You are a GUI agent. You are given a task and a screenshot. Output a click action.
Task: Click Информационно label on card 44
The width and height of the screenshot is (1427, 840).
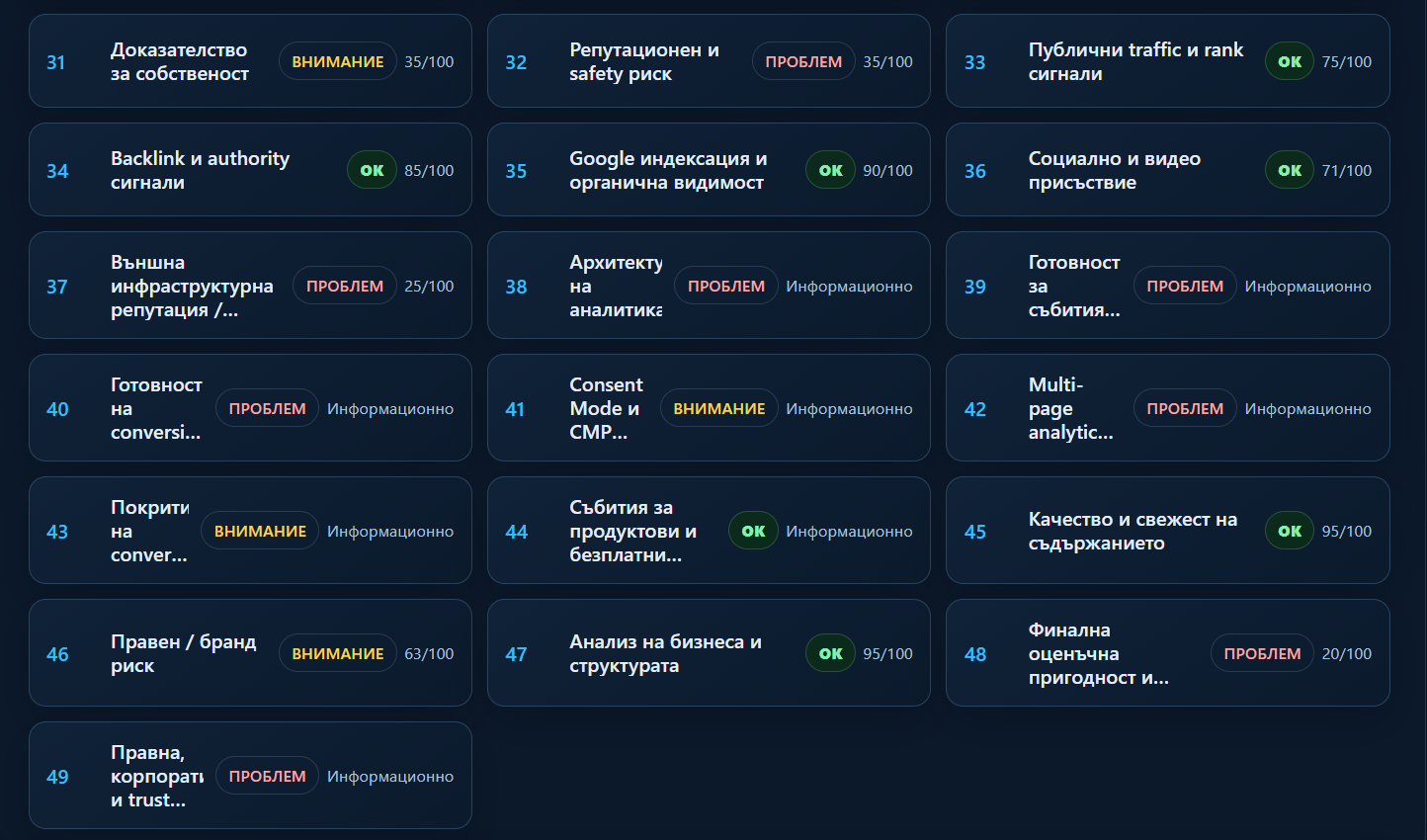point(849,531)
